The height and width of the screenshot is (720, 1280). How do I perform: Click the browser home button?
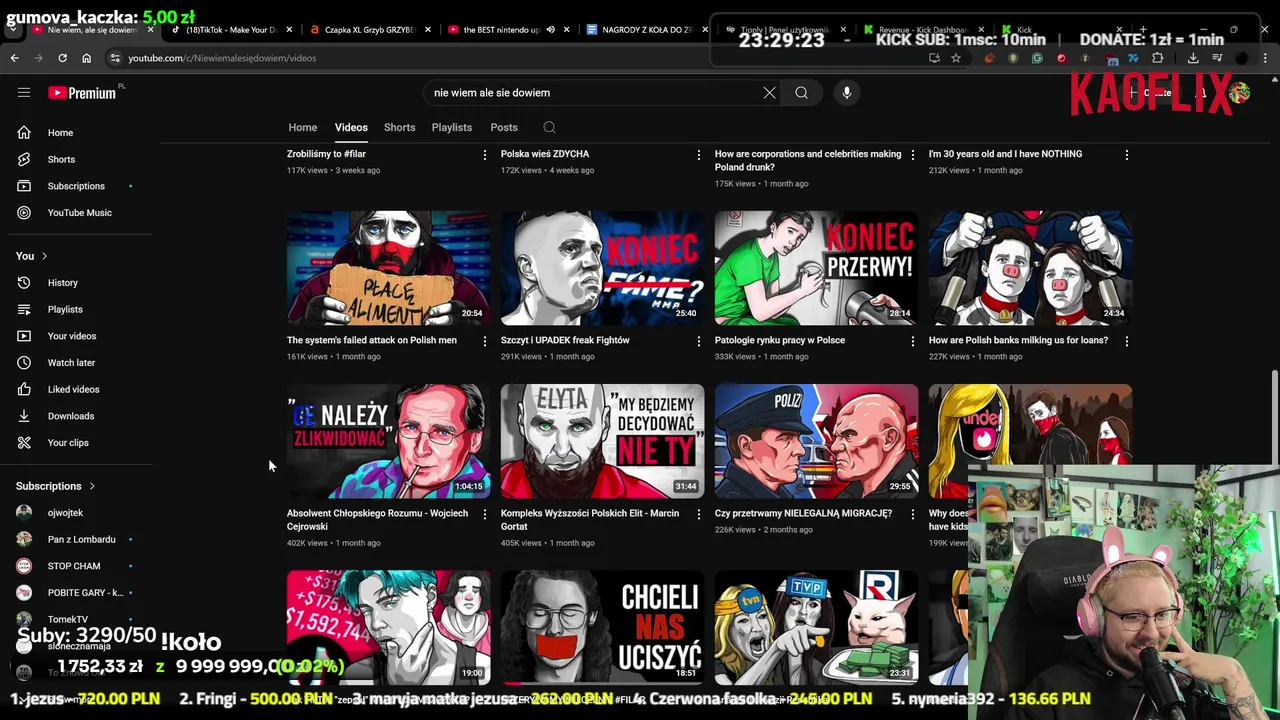coord(86,58)
